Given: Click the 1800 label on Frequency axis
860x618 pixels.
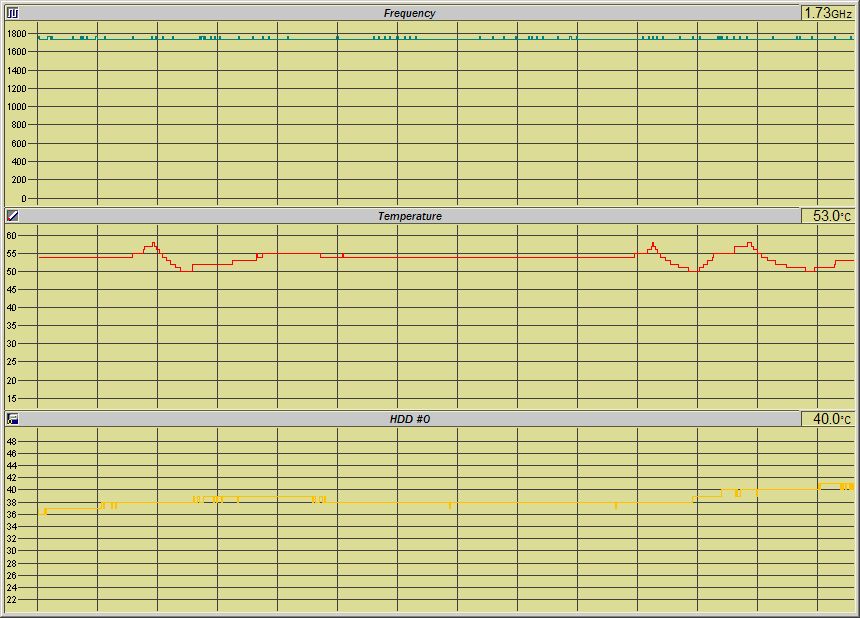Looking at the screenshot, I should 16,33.
